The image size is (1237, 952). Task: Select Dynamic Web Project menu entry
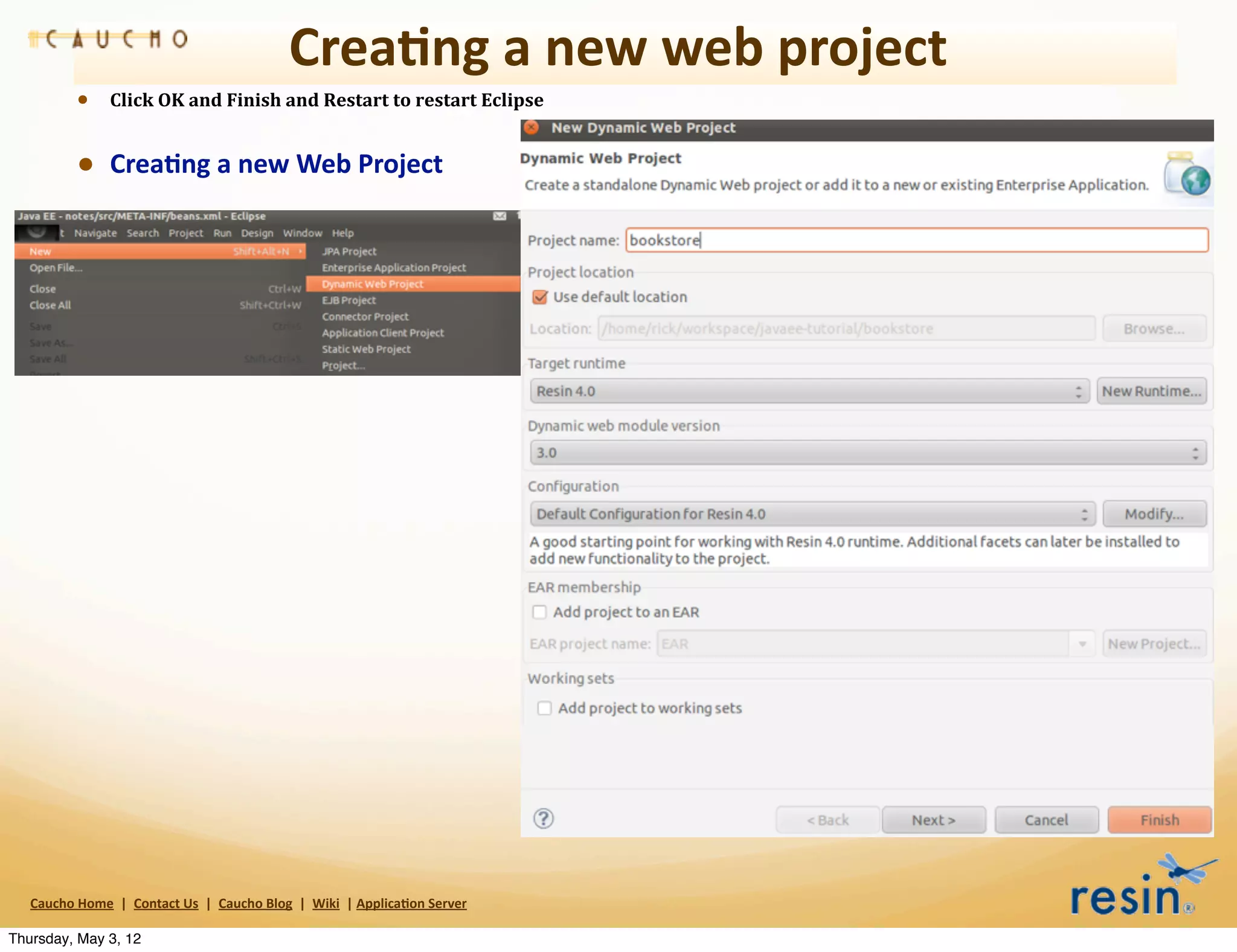tap(373, 284)
